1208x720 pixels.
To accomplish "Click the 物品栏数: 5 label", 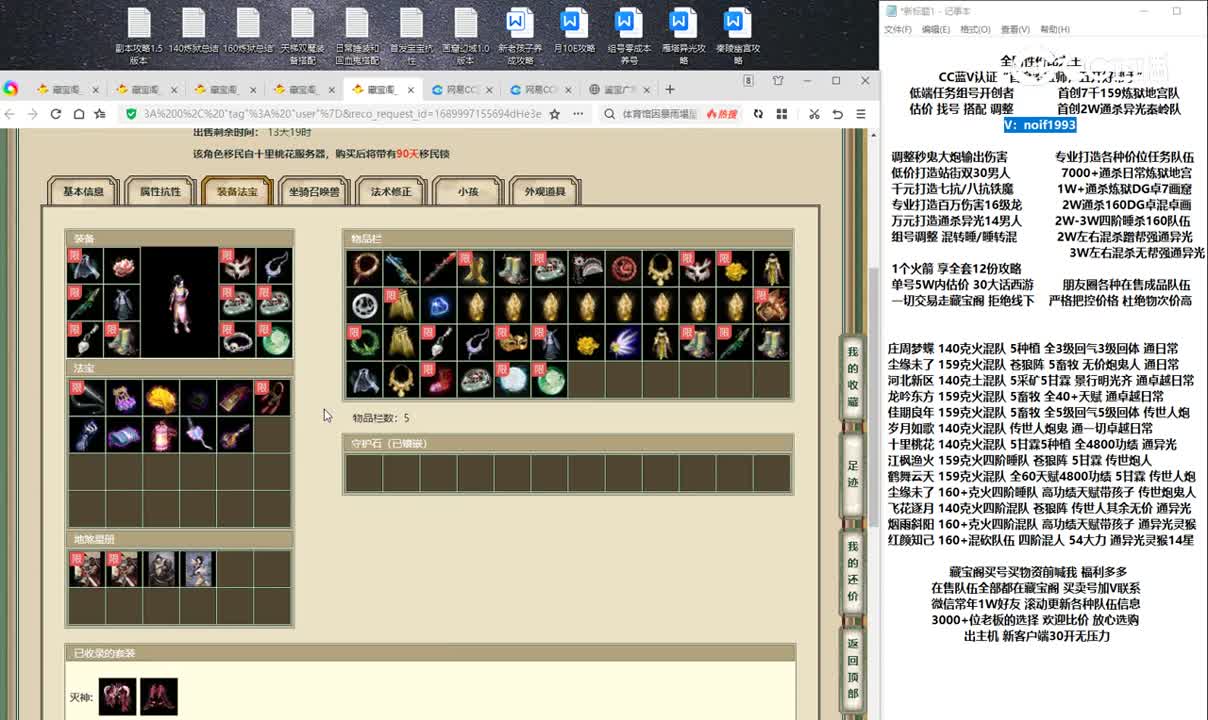I will tap(381, 418).
